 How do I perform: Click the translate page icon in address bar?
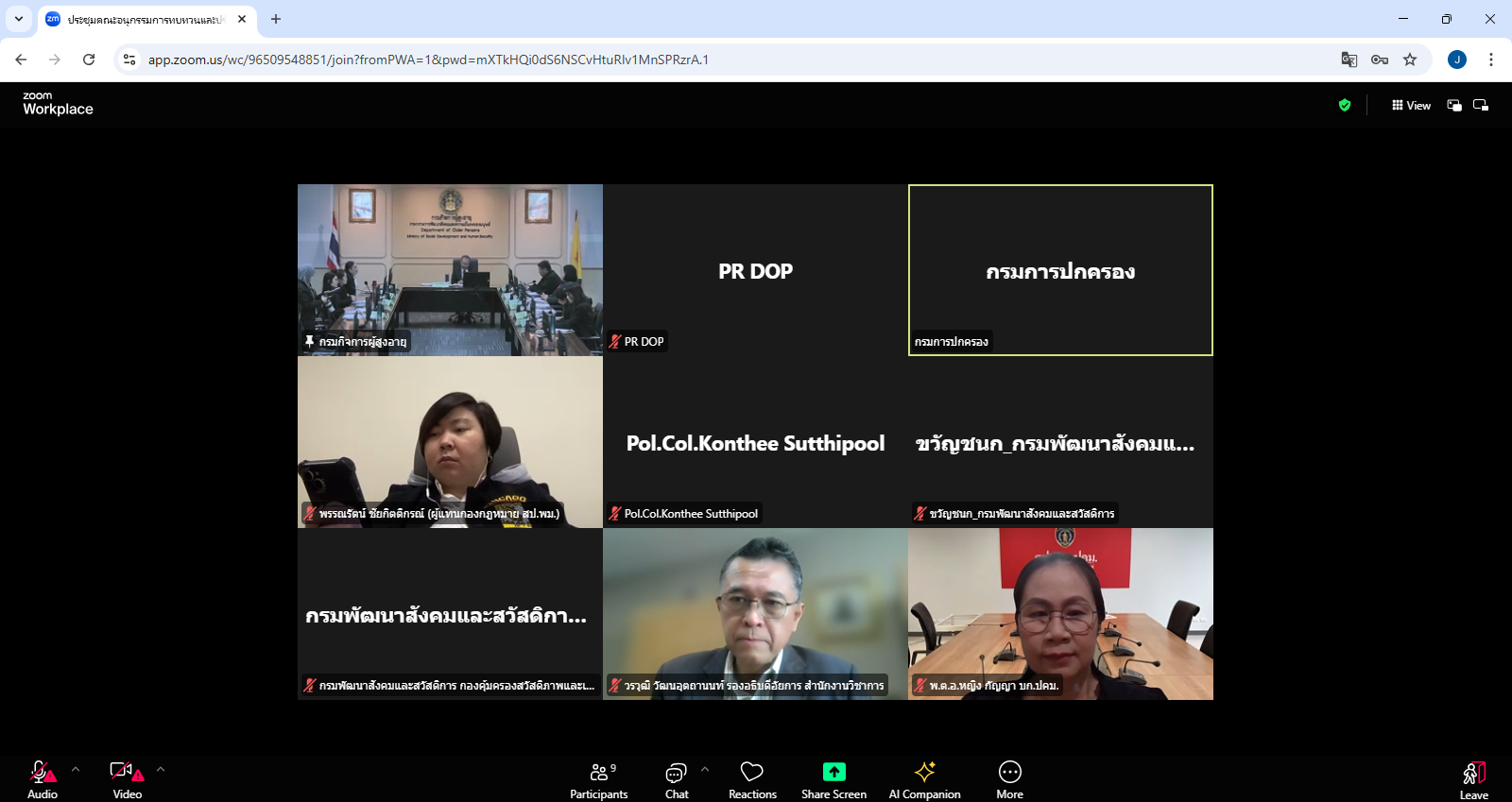(1349, 60)
